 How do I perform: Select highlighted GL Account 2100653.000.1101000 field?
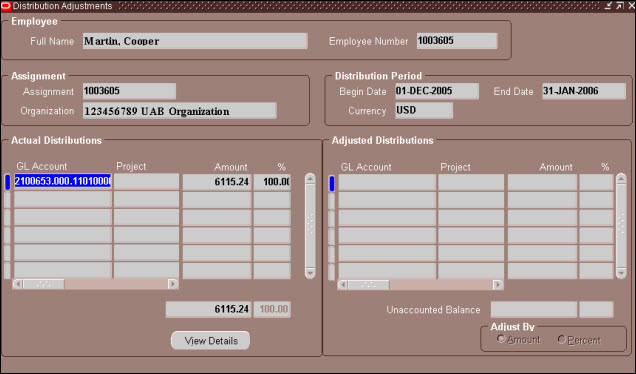tap(62, 181)
